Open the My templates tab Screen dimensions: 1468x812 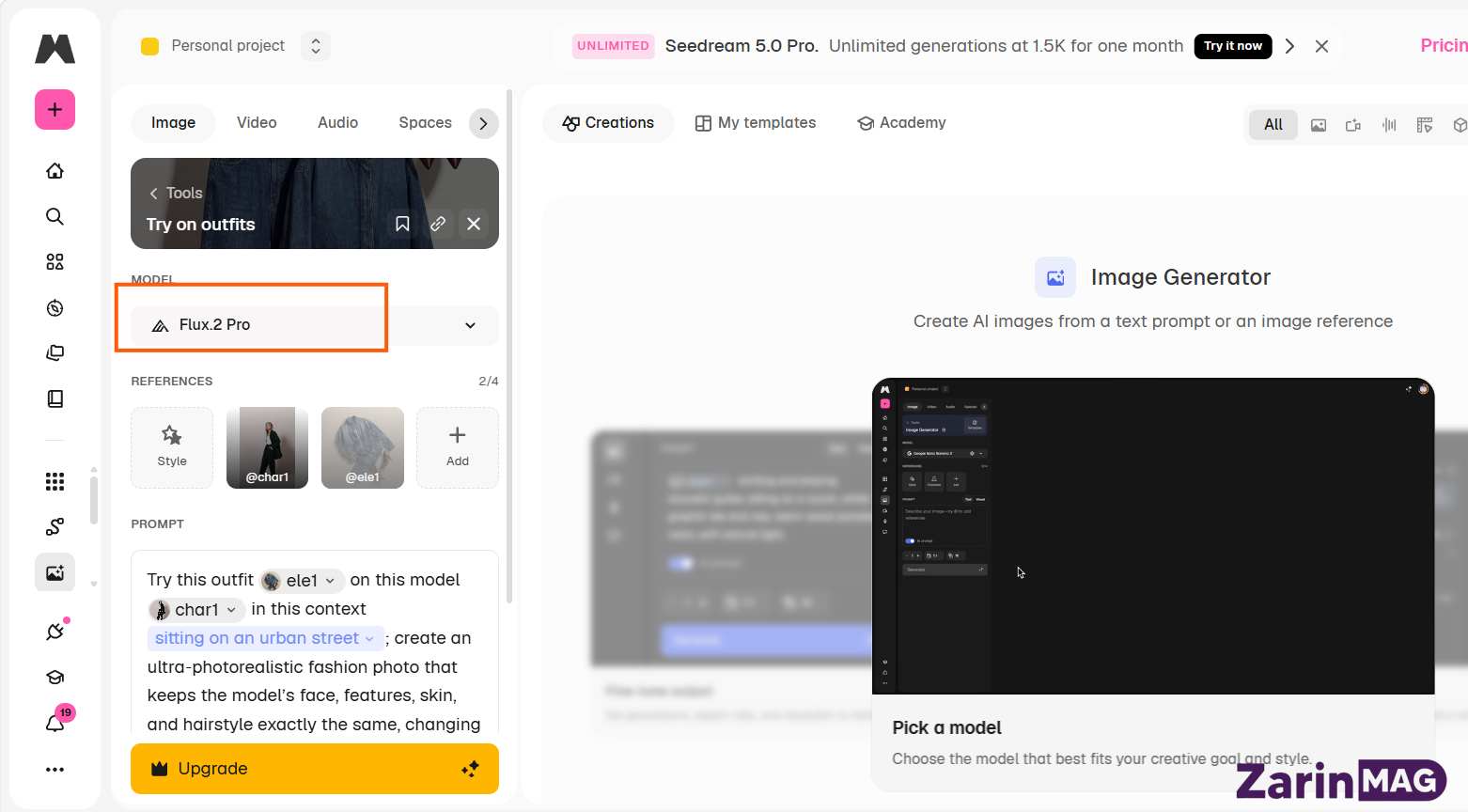point(756,123)
